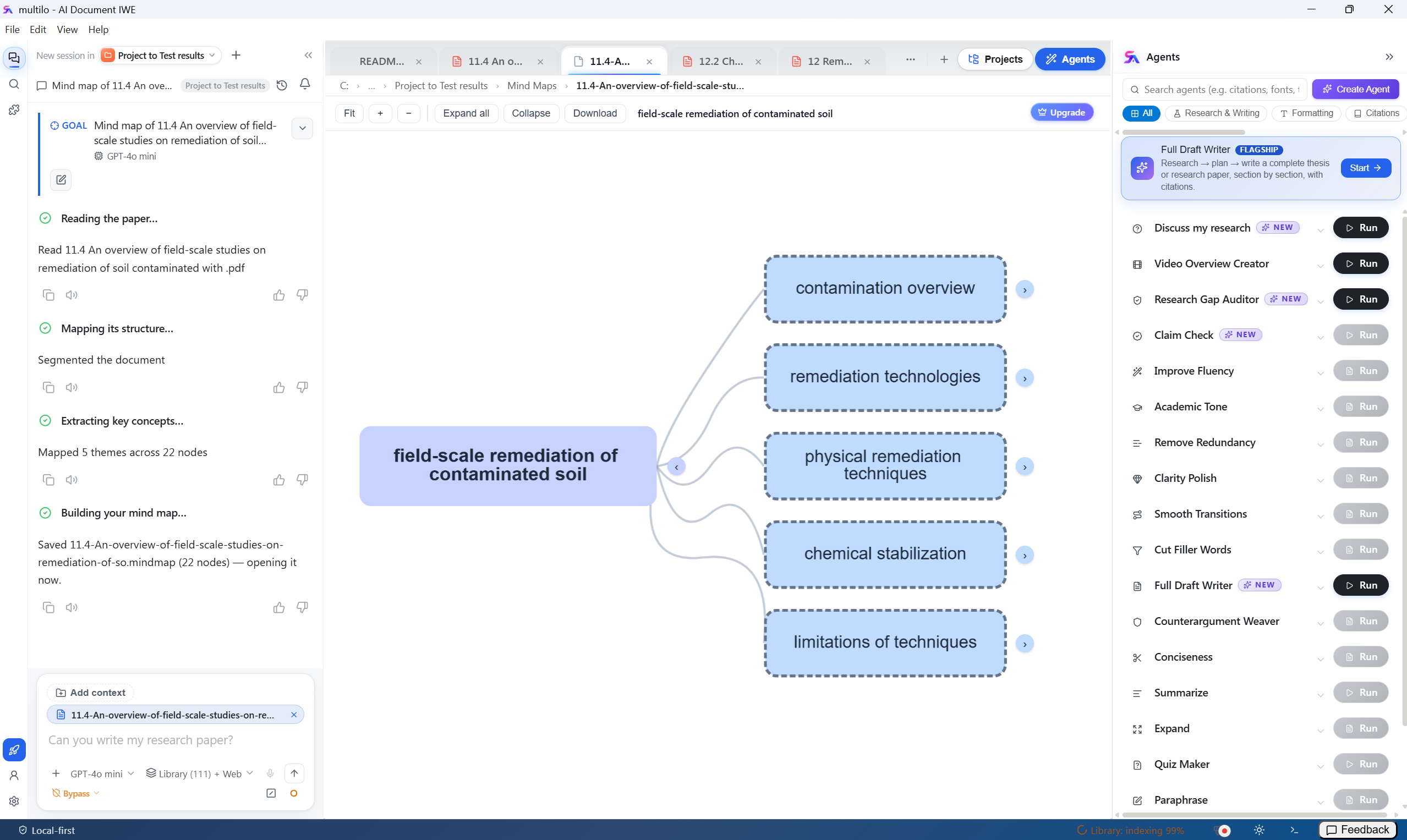This screenshot has height=840, width=1407.
Task: Click the notification bell icon
Action: [x=305, y=84]
